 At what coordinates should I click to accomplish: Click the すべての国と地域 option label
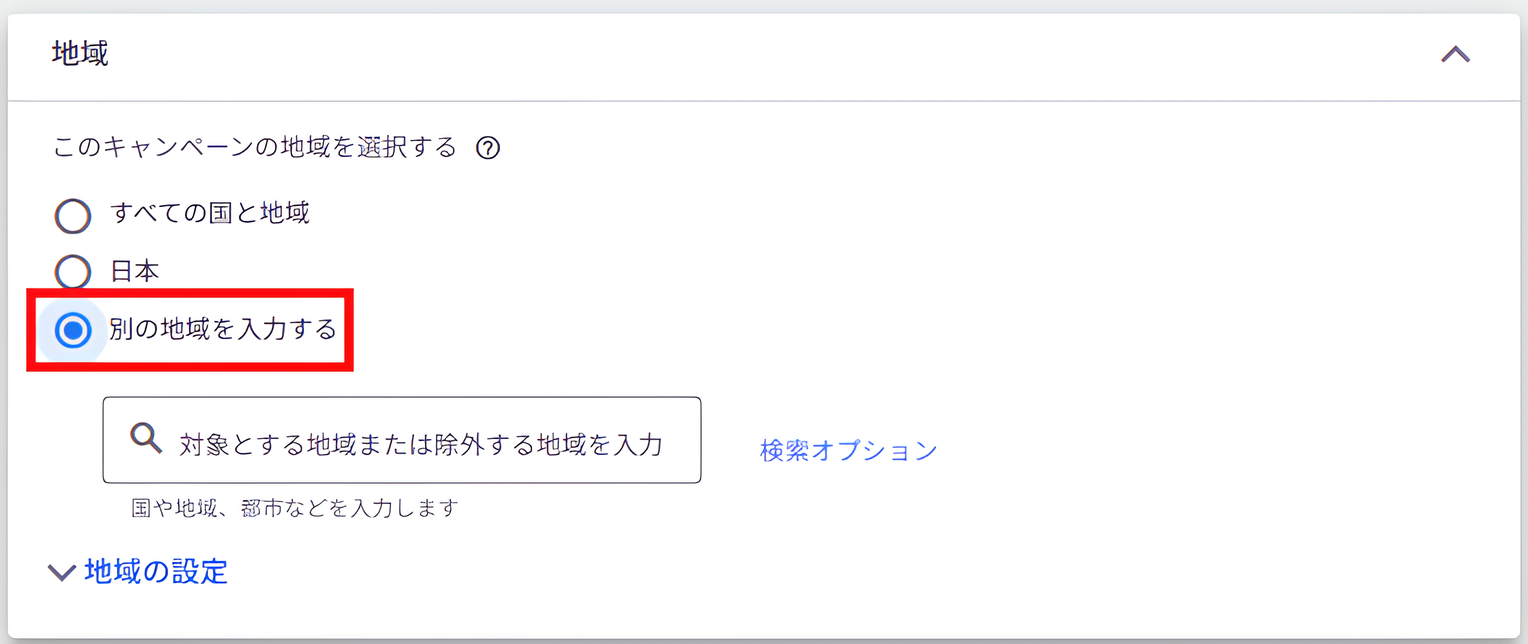pos(209,214)
